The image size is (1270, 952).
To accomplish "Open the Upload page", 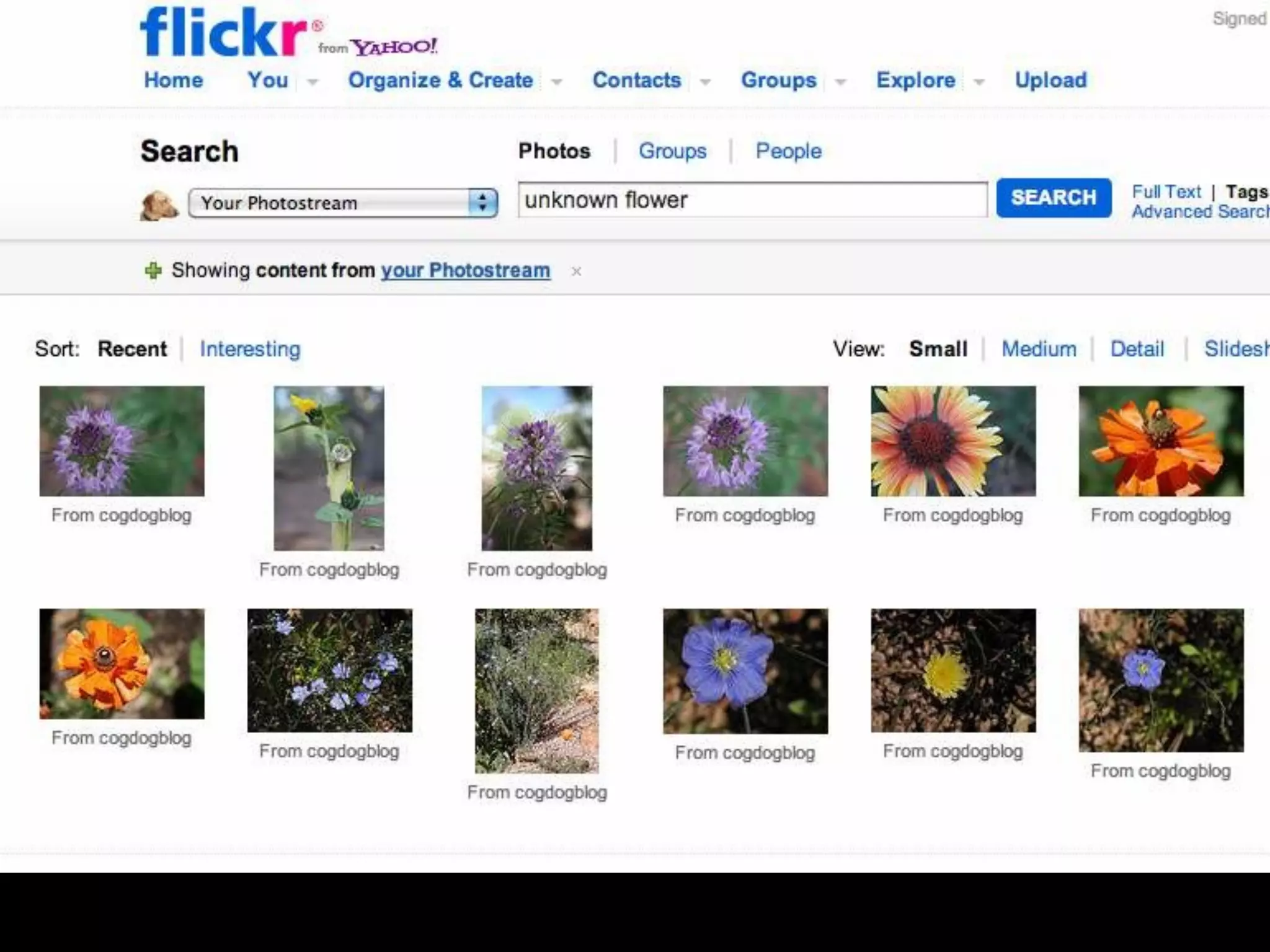I will [1050, 80].
